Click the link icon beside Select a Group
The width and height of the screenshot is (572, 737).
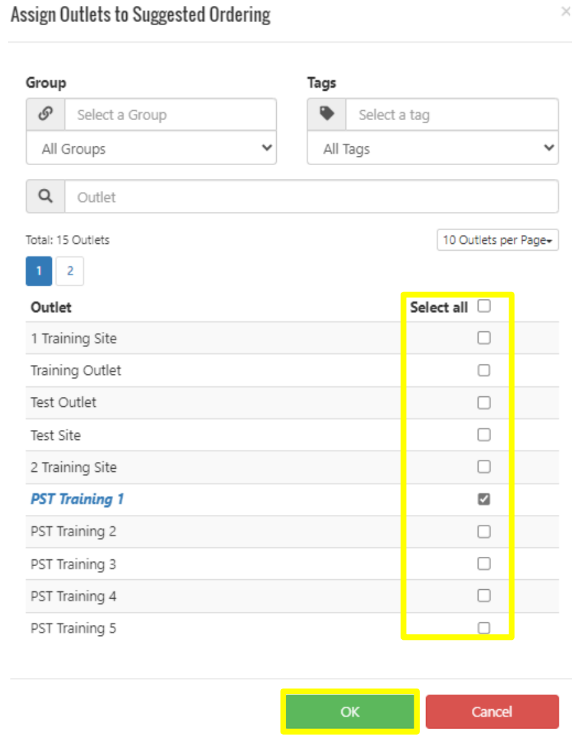click(46, 114)
